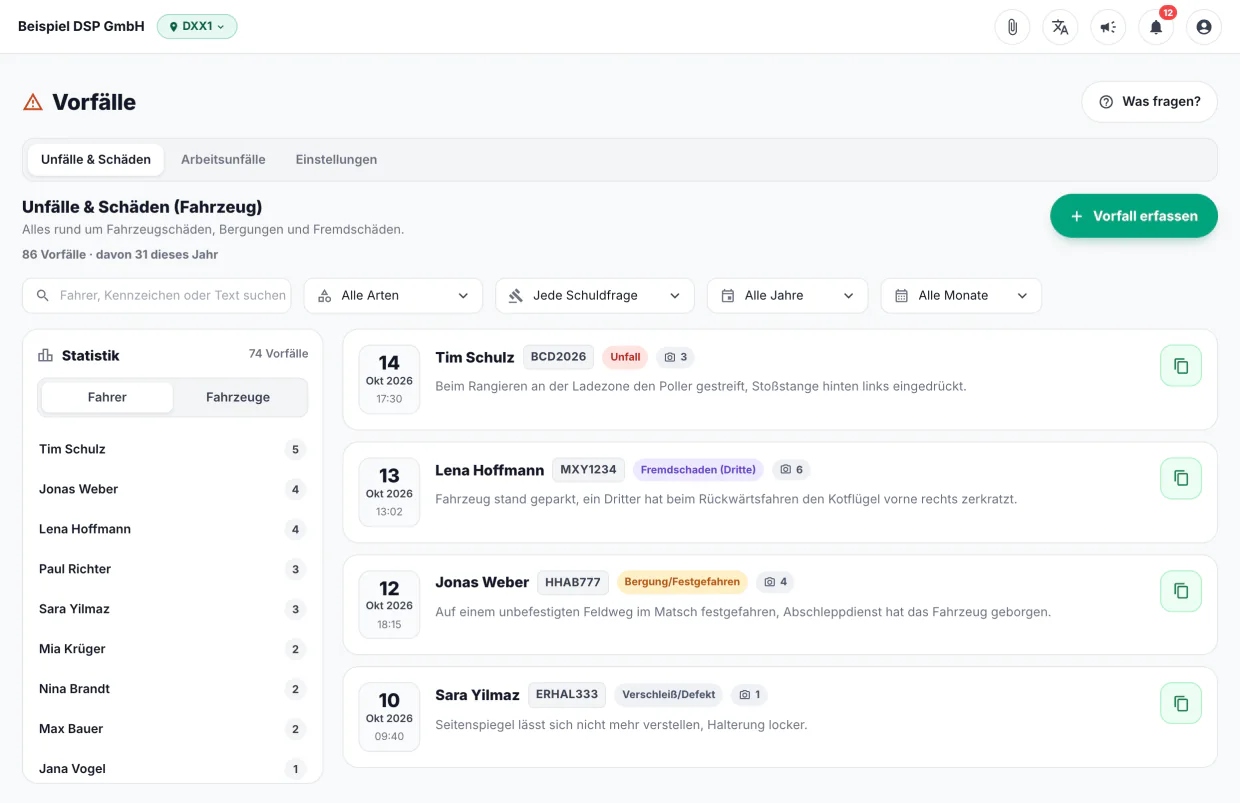Screen dimensions: 1240x803
Task: Click photo count badge on Jonas Weber's incident
Action: 775,582
